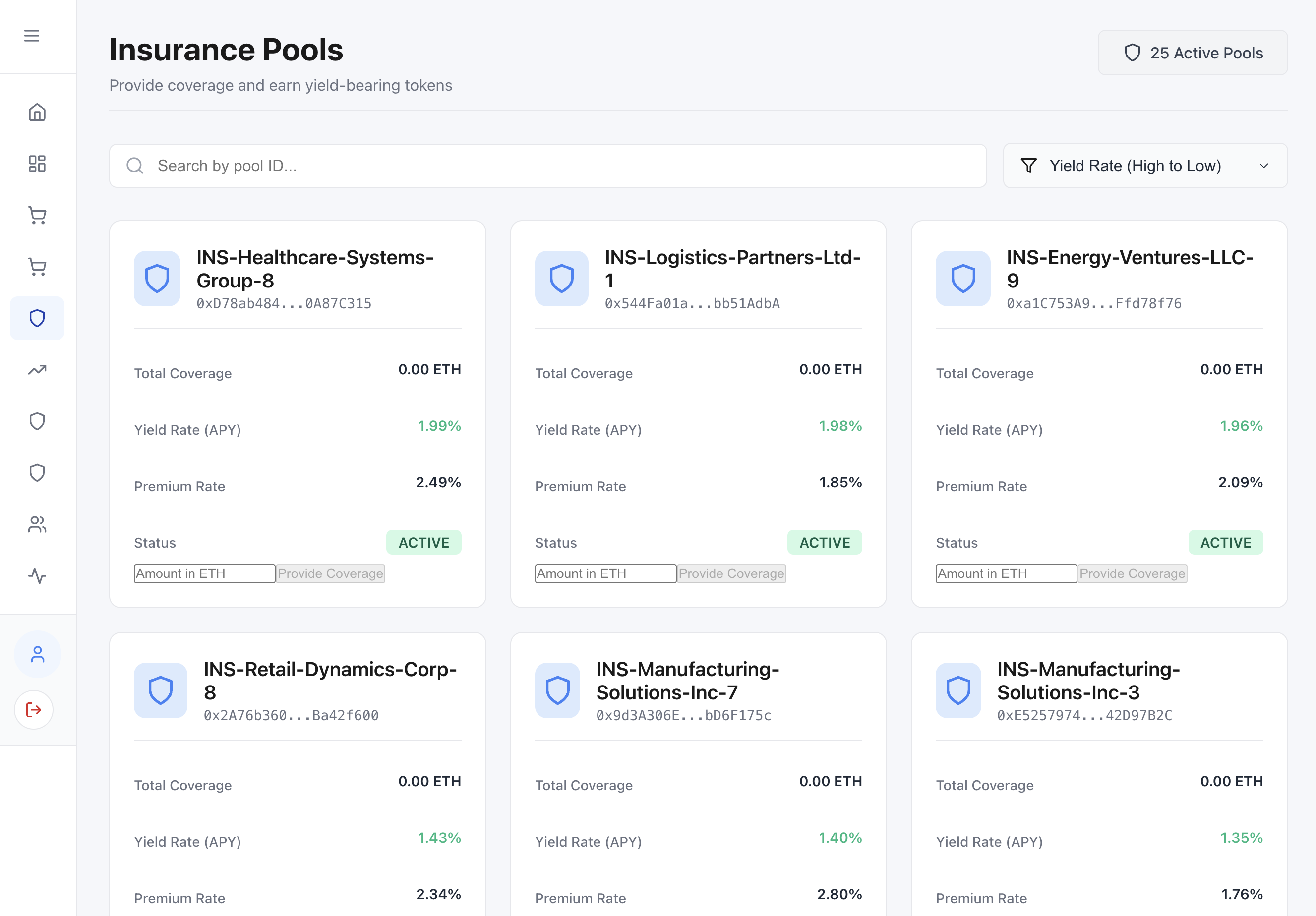The height and width of the screenshot is (916, 1316).
Task: Focus the Search by pool ID field
Action: coord(547,166)
